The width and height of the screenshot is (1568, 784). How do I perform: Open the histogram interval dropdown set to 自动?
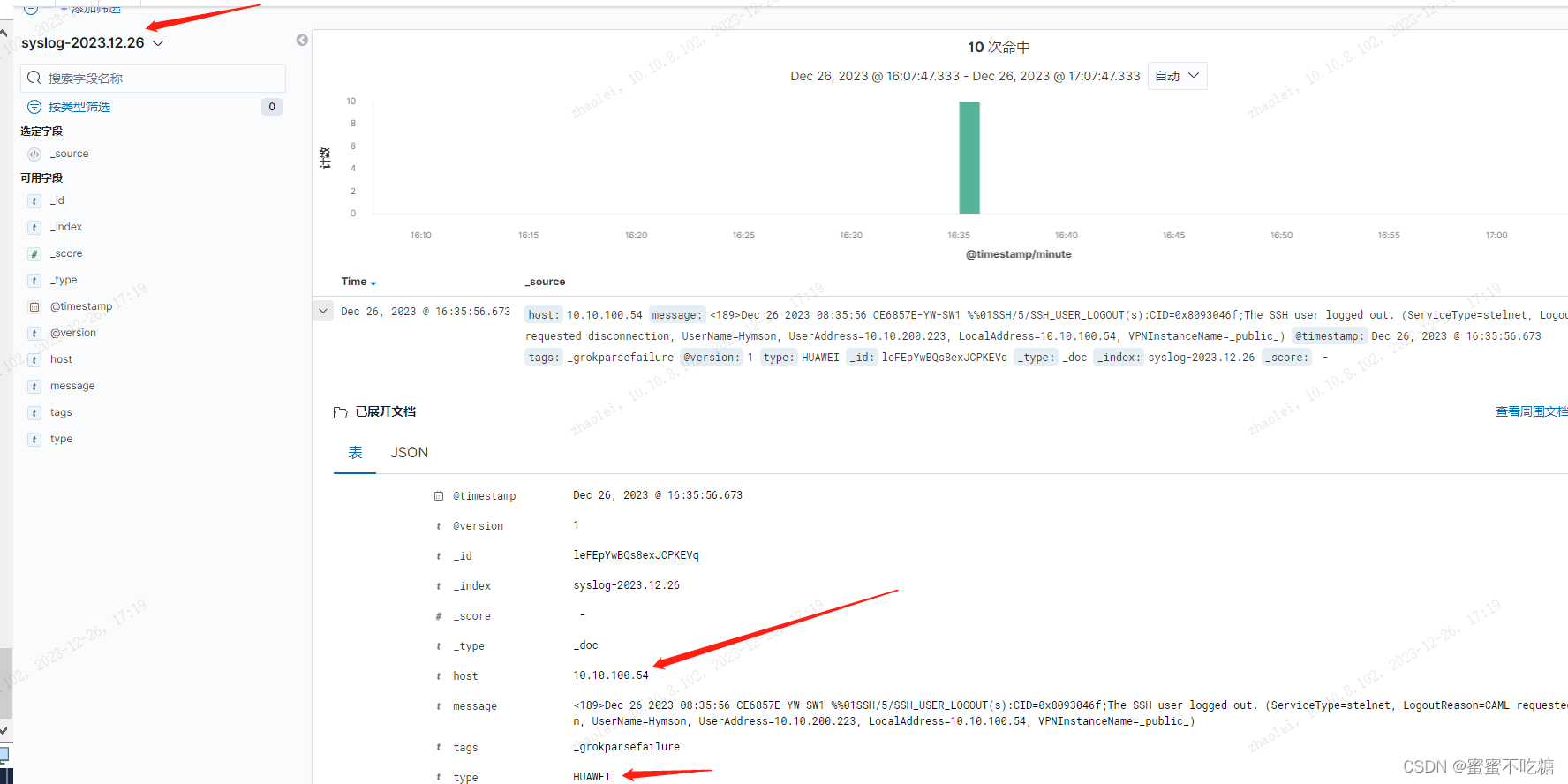[1177, 76]
